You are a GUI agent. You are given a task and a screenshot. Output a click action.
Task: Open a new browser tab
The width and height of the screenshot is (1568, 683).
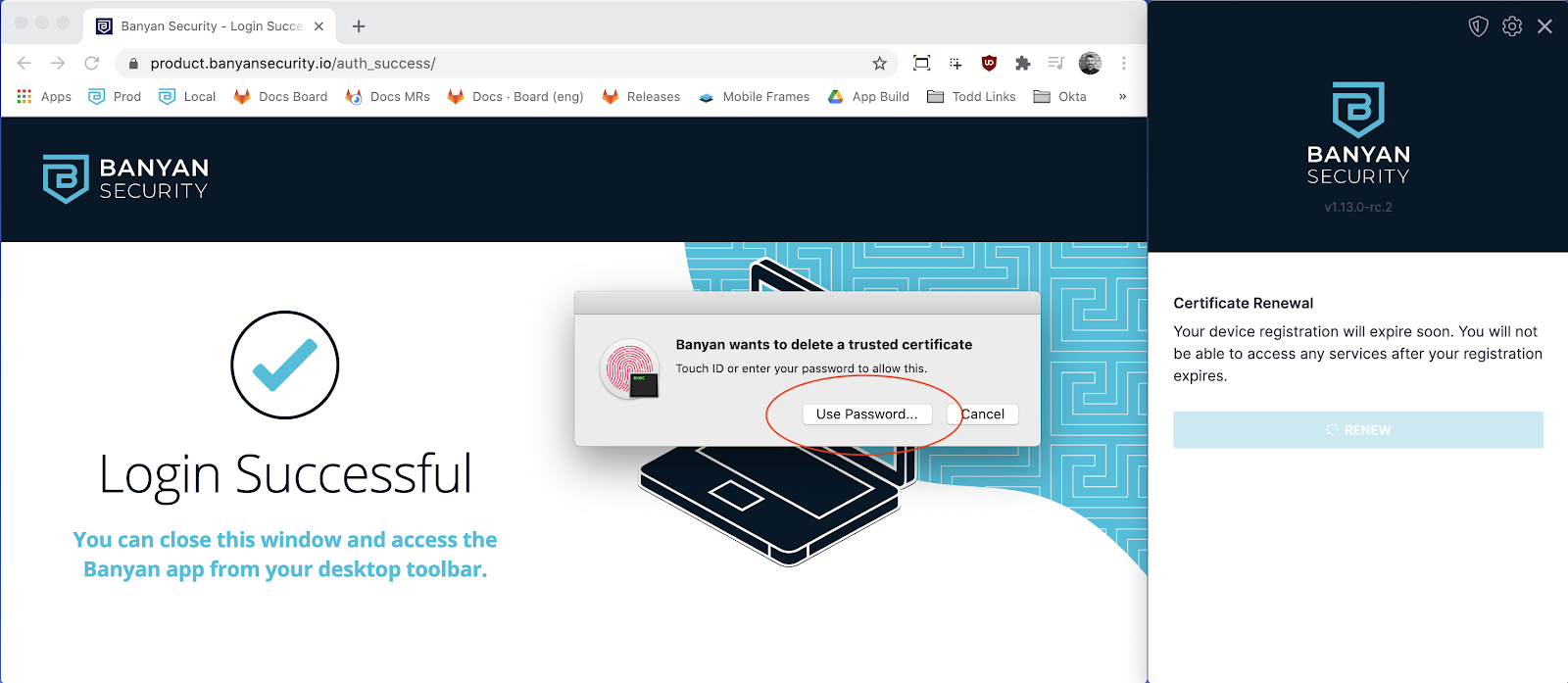tap(359, 26)
